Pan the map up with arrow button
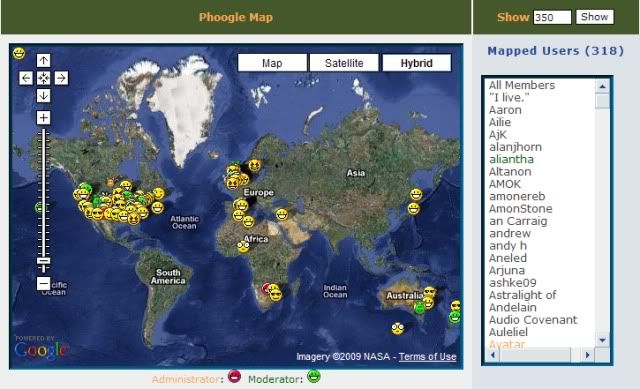The height and width of the screenshot is (389, 640). [x=44, y=61]
